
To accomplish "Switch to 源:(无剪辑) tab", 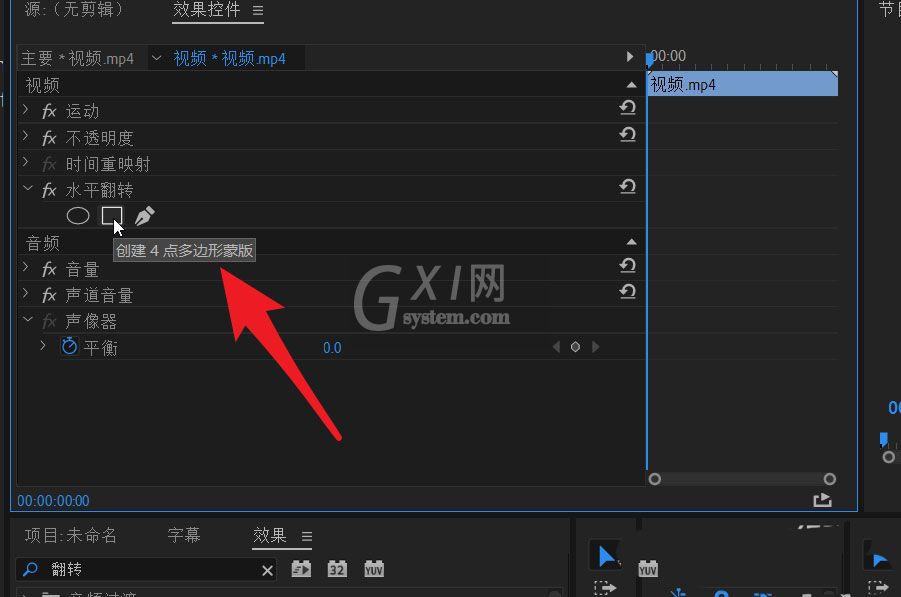I will click(74, 9).
